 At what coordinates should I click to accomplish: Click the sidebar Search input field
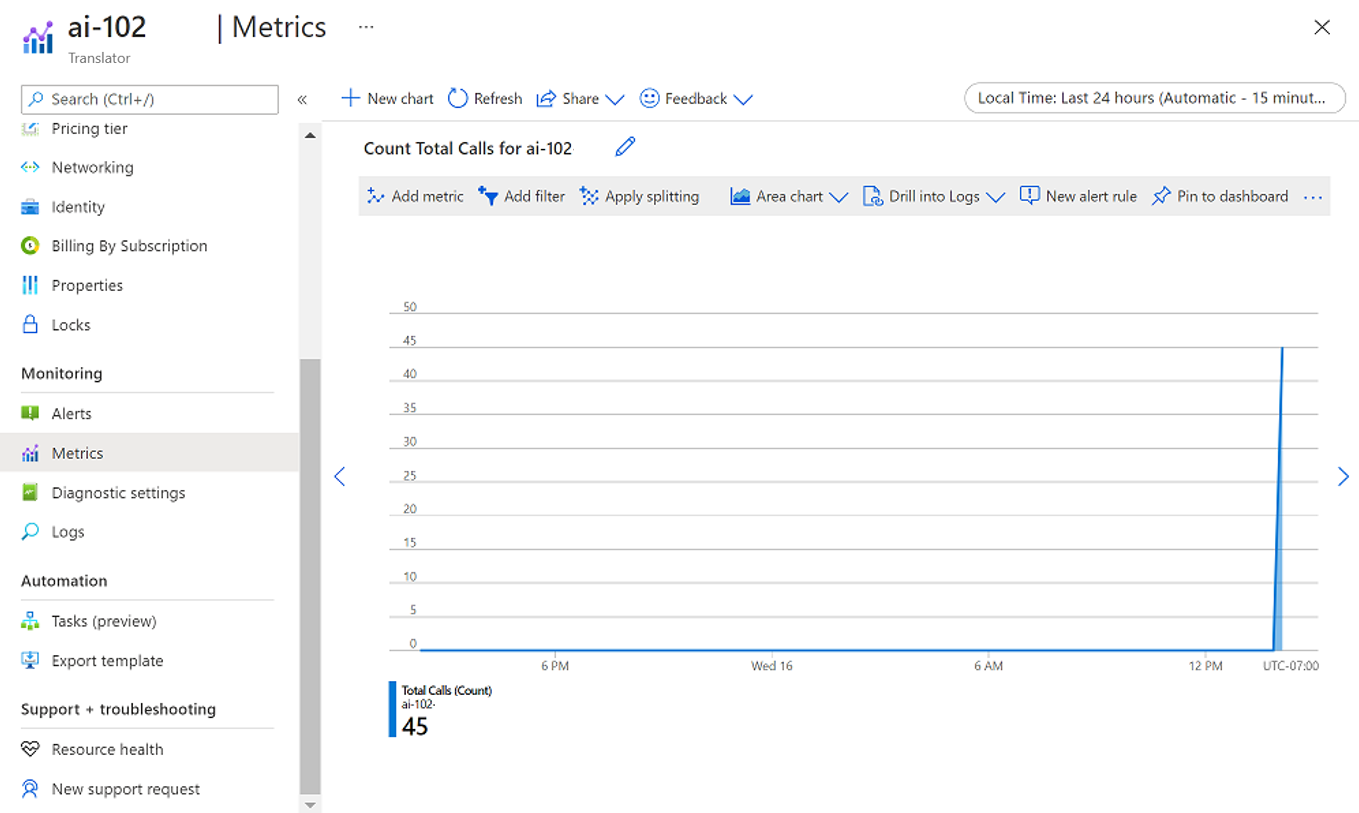[150, 99]
